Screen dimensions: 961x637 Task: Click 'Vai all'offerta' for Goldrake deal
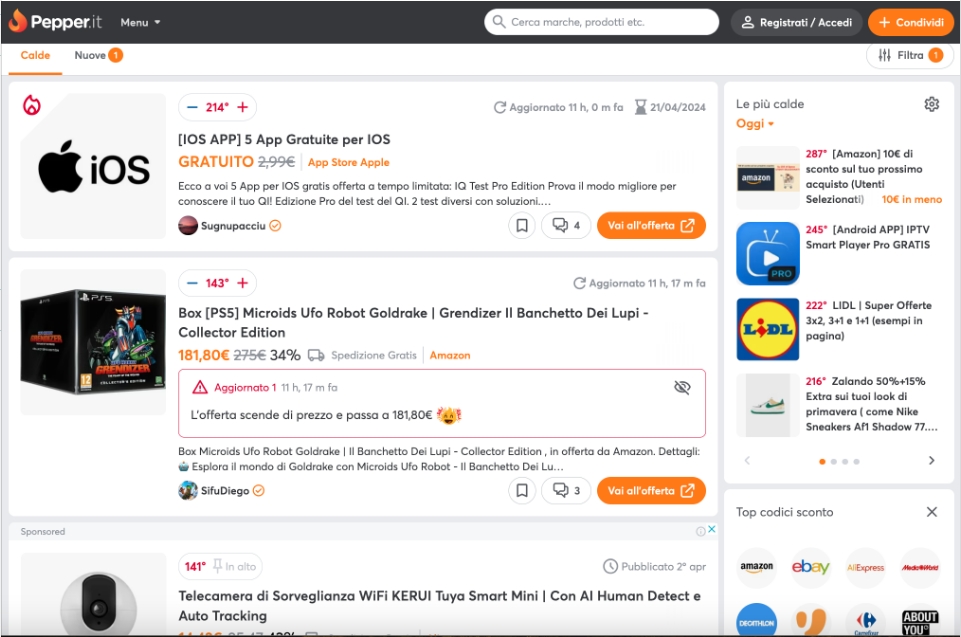[x=651, y=490]
